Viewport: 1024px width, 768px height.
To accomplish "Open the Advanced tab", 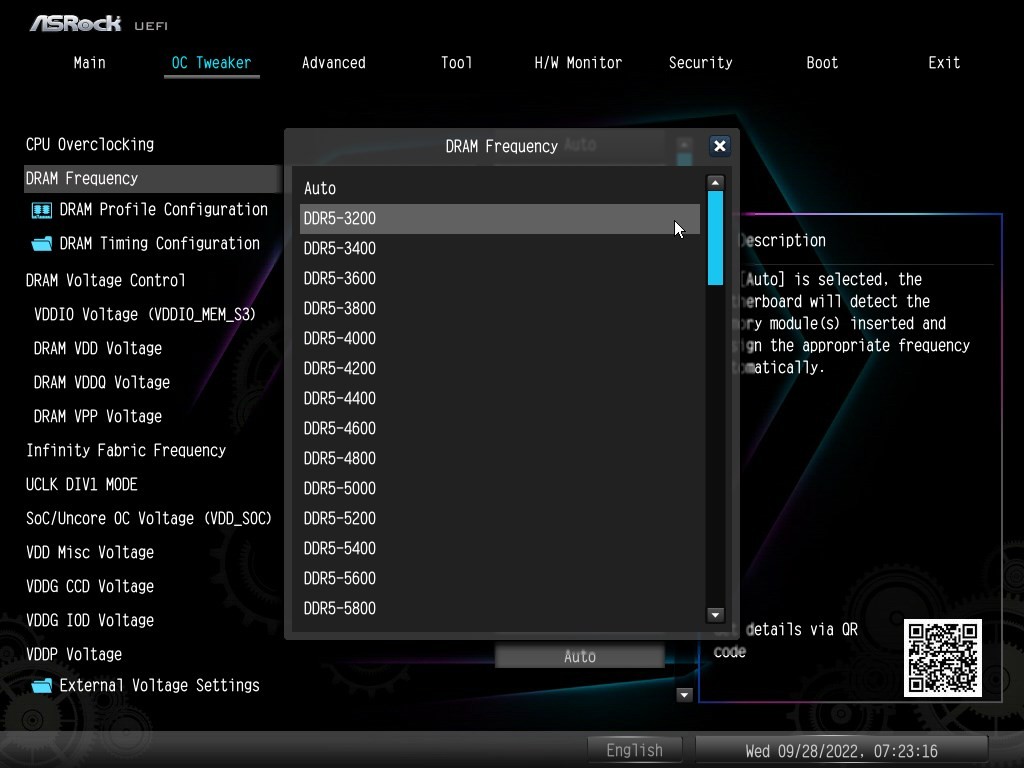I will pyautogui.click(x=333, y=62).
